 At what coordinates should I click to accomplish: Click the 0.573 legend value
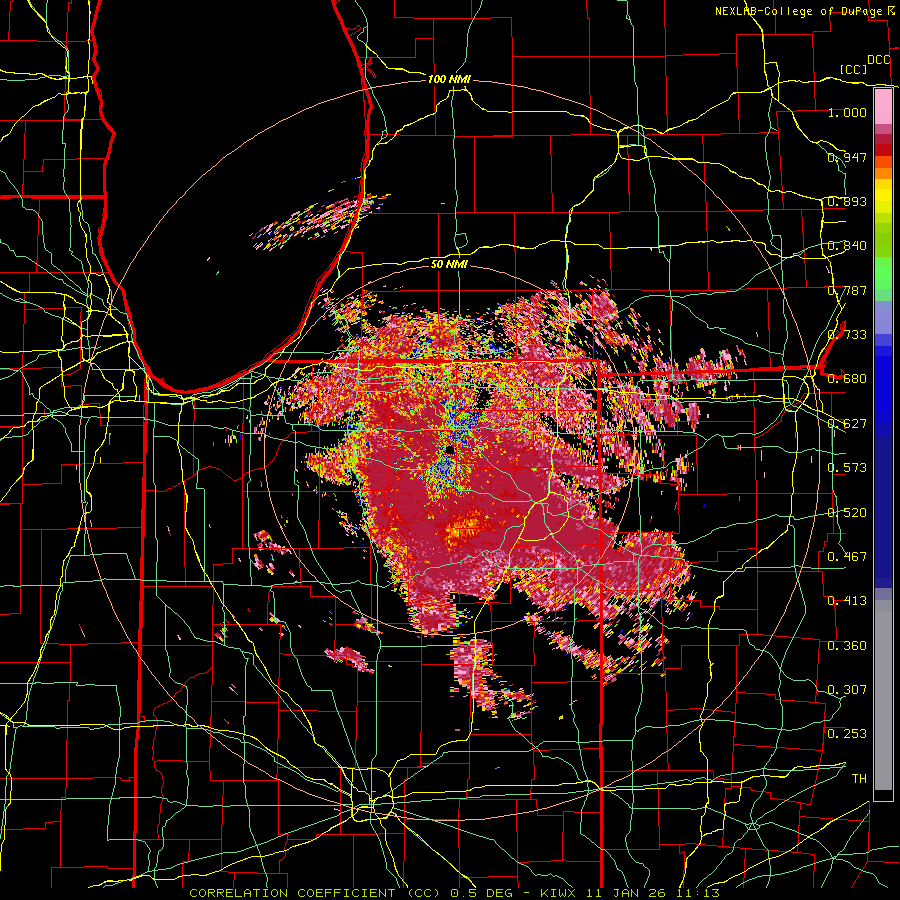(847, 468)
